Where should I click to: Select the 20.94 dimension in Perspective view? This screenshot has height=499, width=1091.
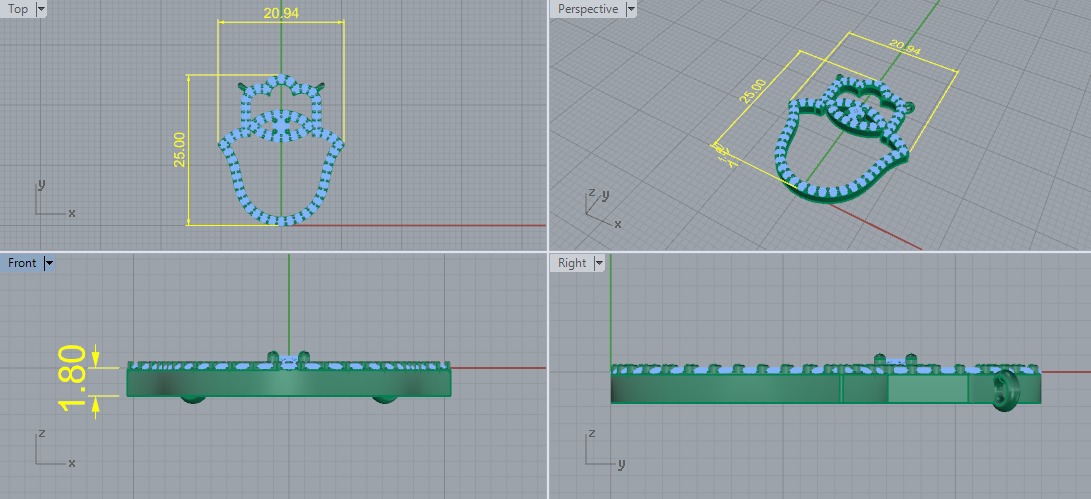(x=905, y=47)
